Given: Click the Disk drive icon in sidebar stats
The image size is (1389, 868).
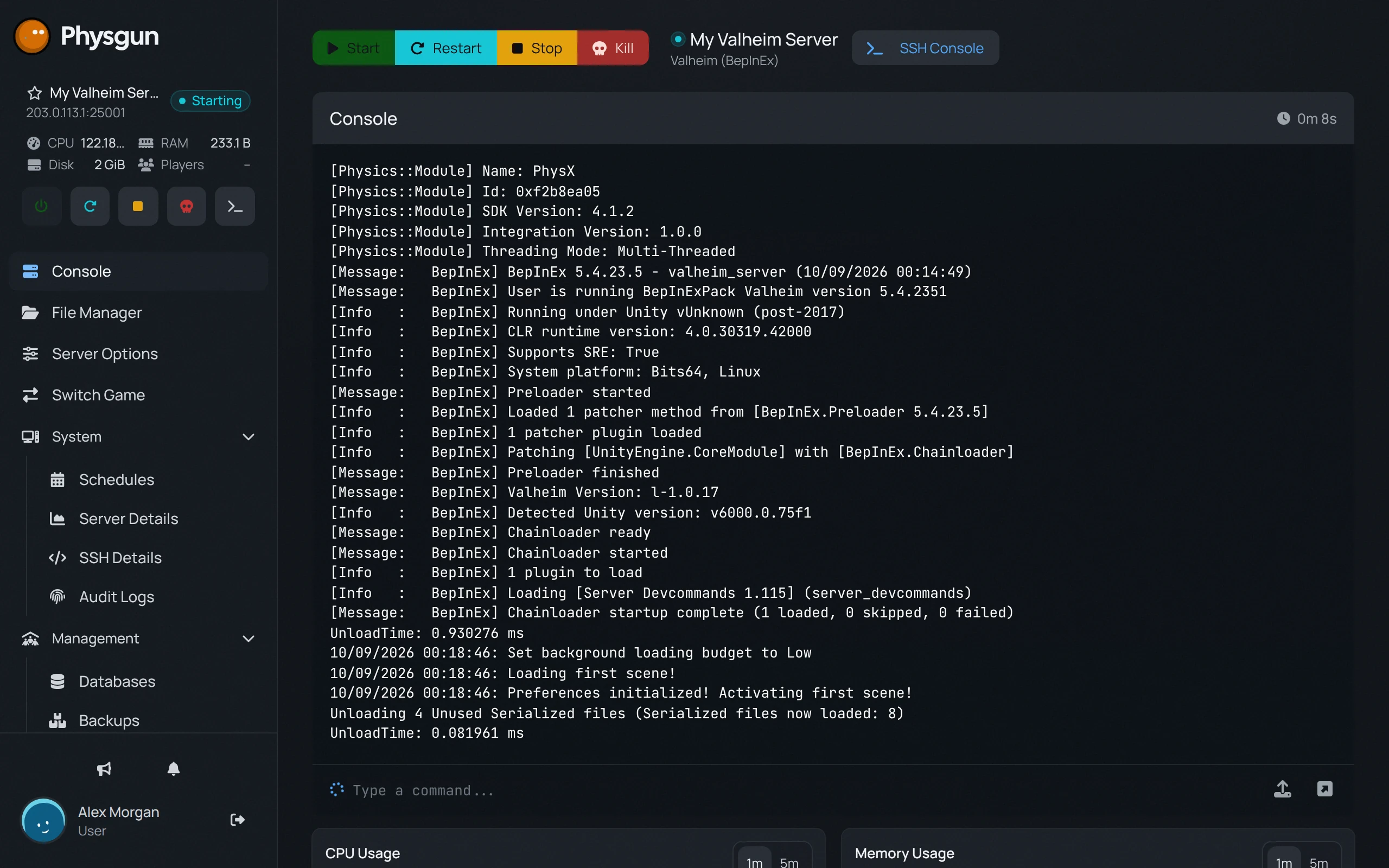Looking at the screenshot, I should pyautogui.click(x=34, y=165).
